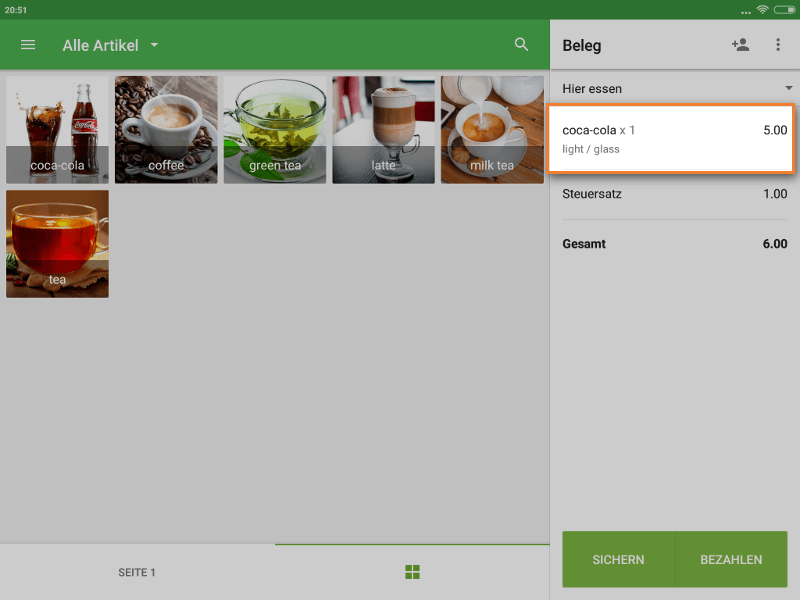The image size is (800, 600).
Task: Select the Steuersatz 1.00 row
Action: tap(674, 194)
